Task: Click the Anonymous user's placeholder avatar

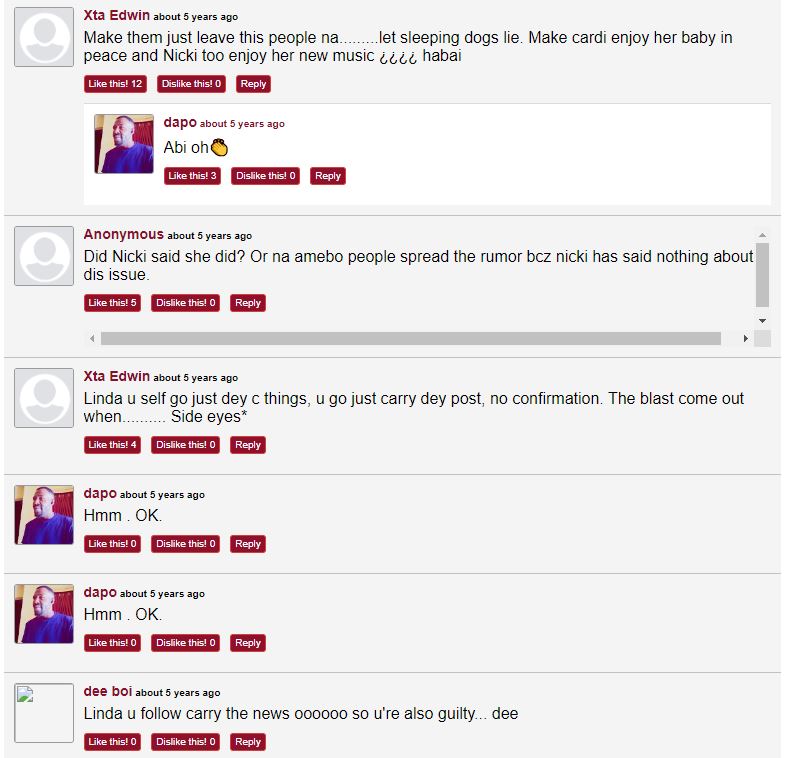Action: point(44,256)
